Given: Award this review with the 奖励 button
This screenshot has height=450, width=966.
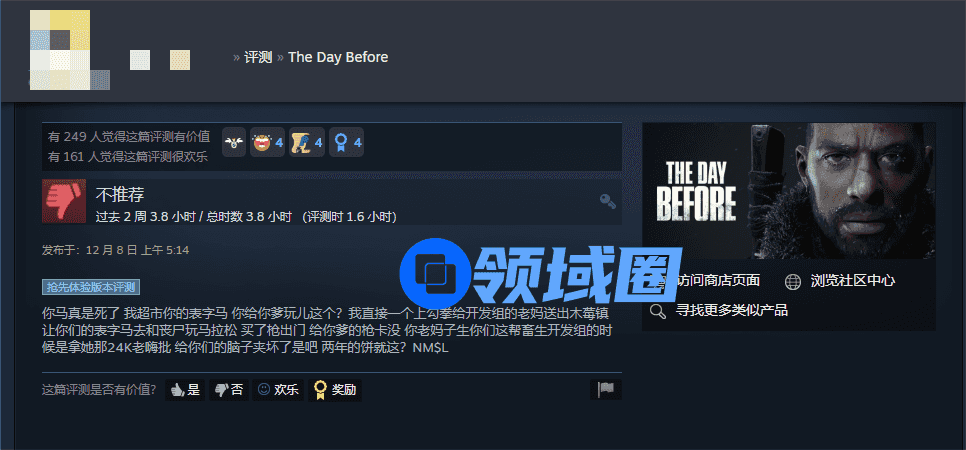Looking at the screenshot, I should 335,390.
